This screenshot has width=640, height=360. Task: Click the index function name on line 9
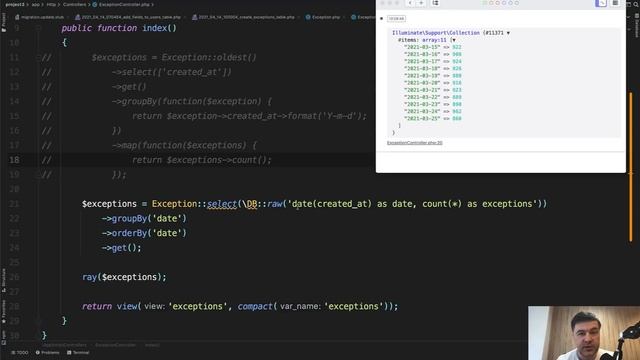(154, 28)
